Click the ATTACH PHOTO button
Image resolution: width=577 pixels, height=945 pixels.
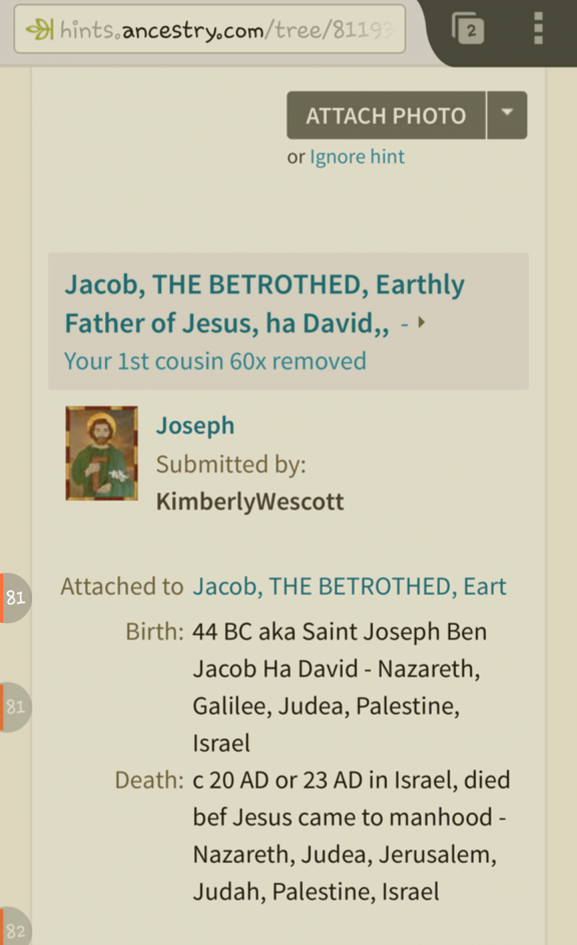click(x=386, y=115)
